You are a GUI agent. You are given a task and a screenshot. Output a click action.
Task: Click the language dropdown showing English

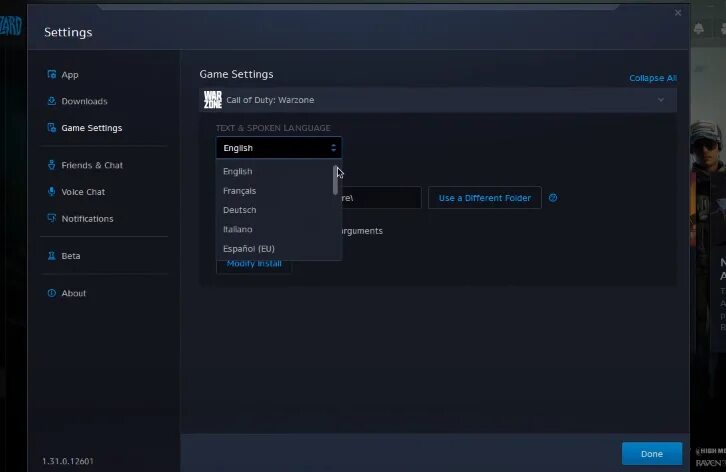pos(279,148)
